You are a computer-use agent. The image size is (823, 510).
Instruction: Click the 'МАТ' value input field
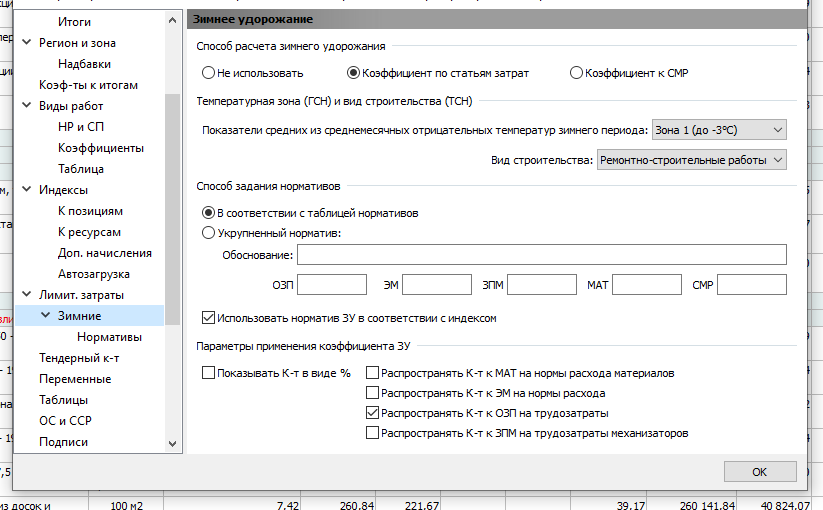[647, 284]
